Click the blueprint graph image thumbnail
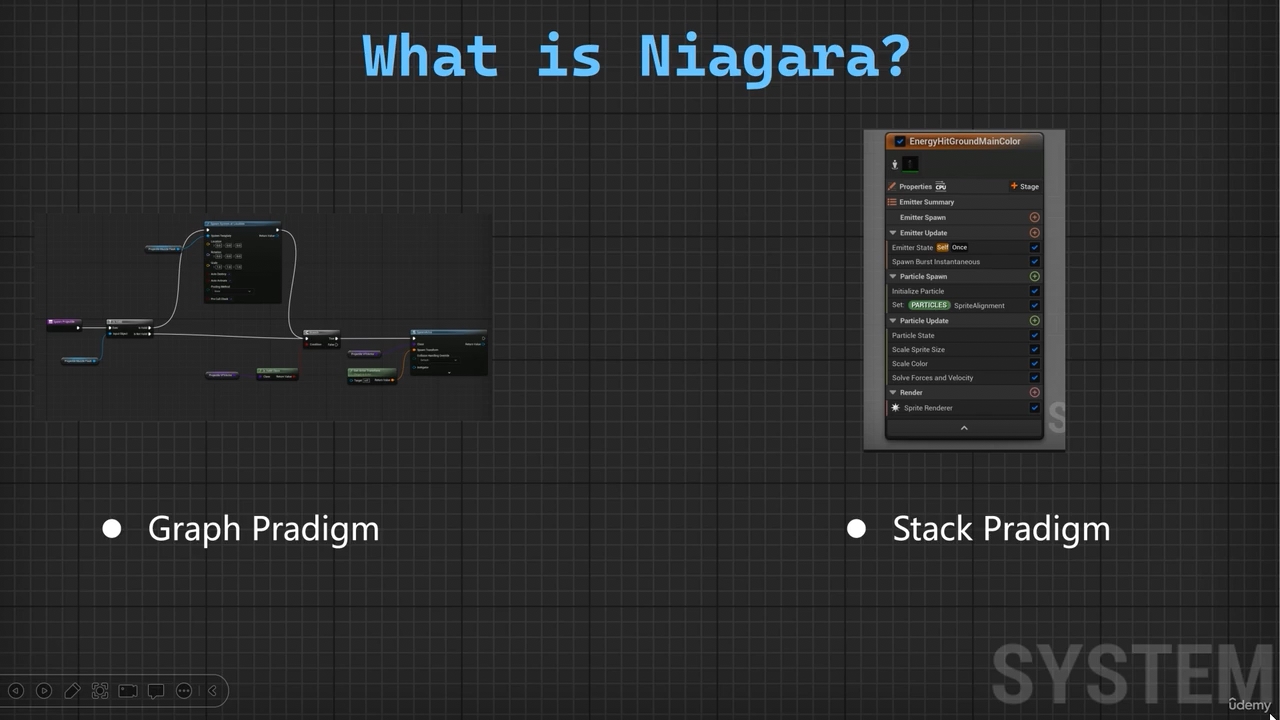 (262, 316)
